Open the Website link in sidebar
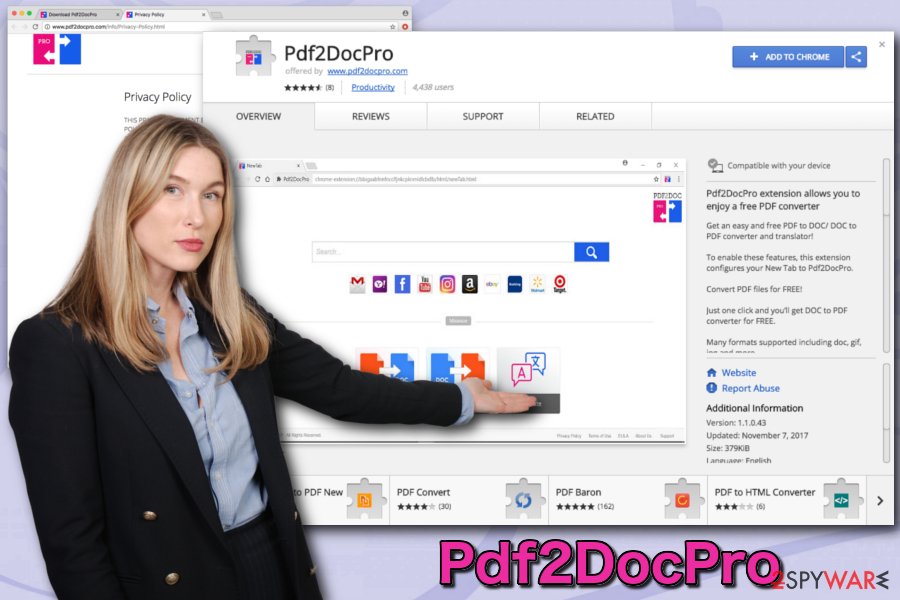The image size is (900, 600). 739,373
